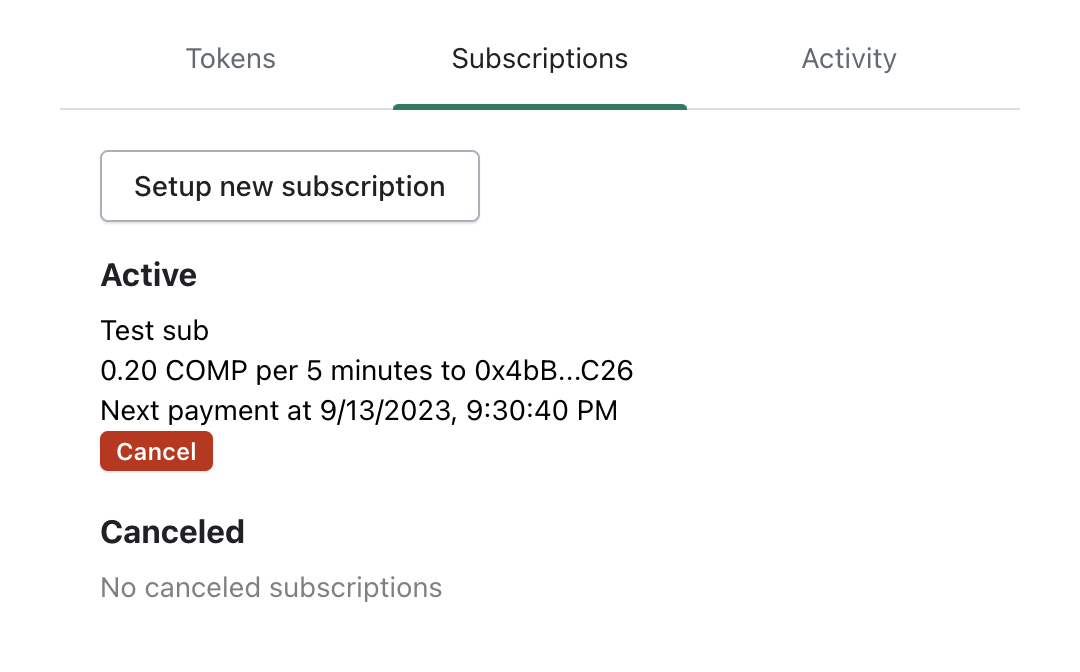Viewport: 1080px width, 672px height.
Task: Click the Canceled section heading
Action: click(172, 532)
